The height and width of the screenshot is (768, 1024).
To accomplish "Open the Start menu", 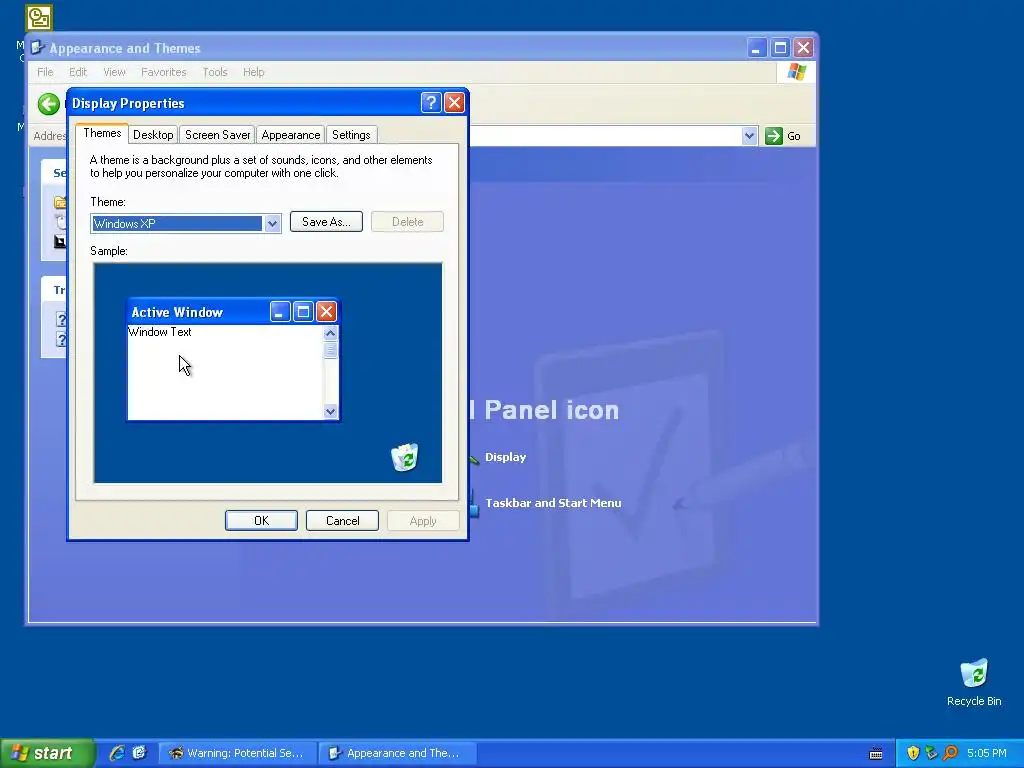I will [48, 753].
